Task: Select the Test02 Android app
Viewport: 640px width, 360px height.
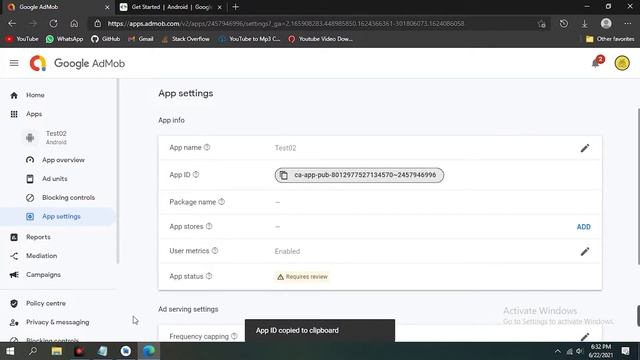Action: coord(56,138)
